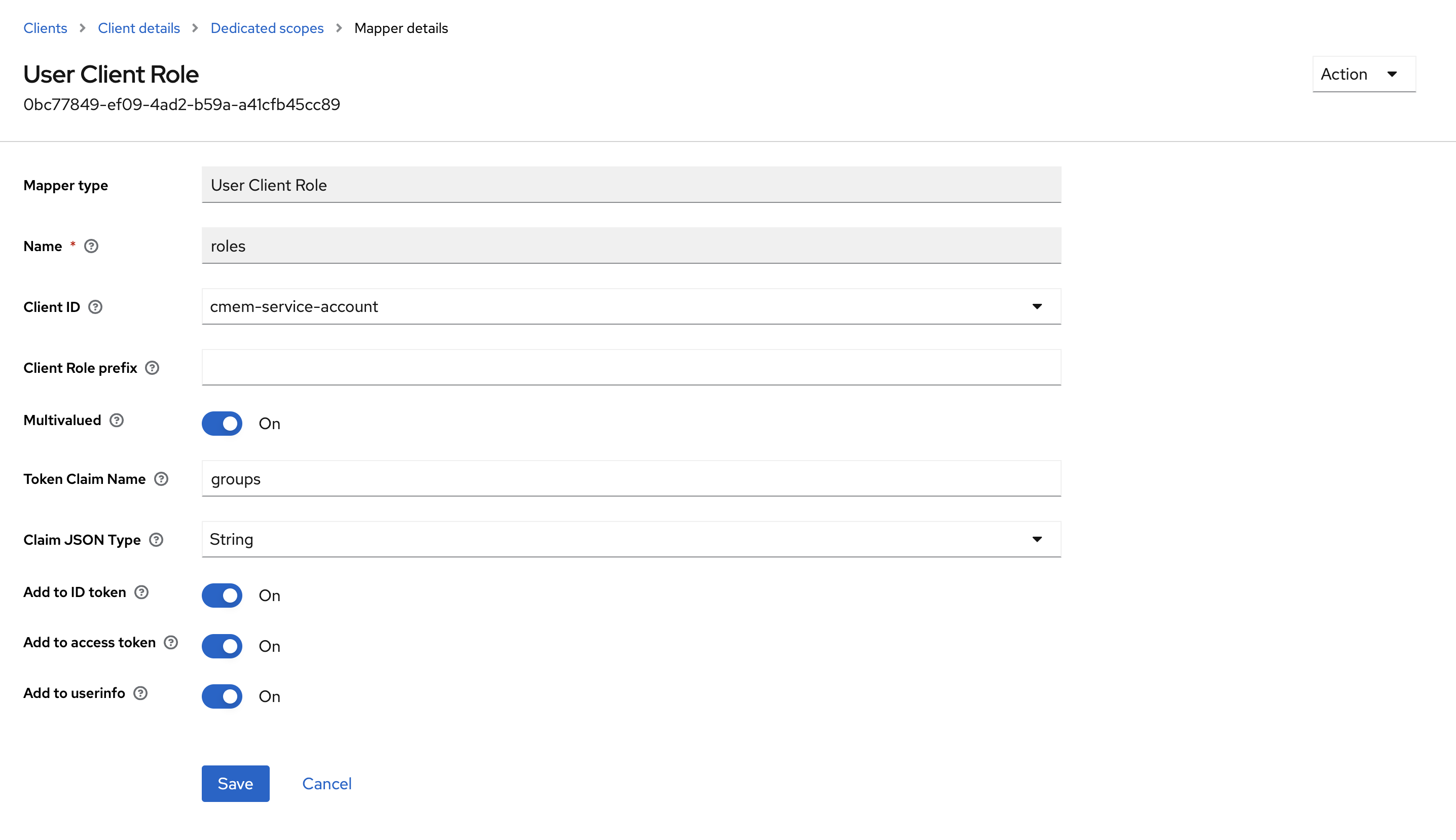The image size is (1456, 840).
Task: Navigate to Clients via breadcrumb
Action: pos(45,28)
